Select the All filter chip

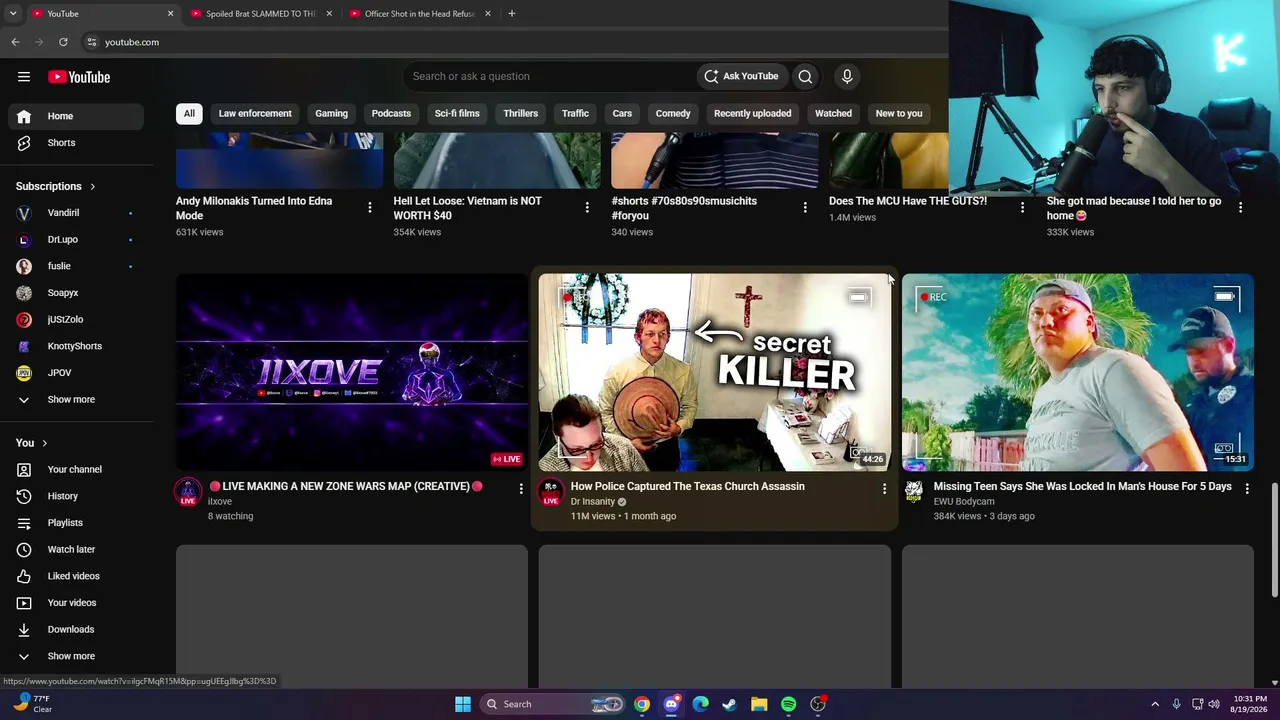tap(189, 113)
